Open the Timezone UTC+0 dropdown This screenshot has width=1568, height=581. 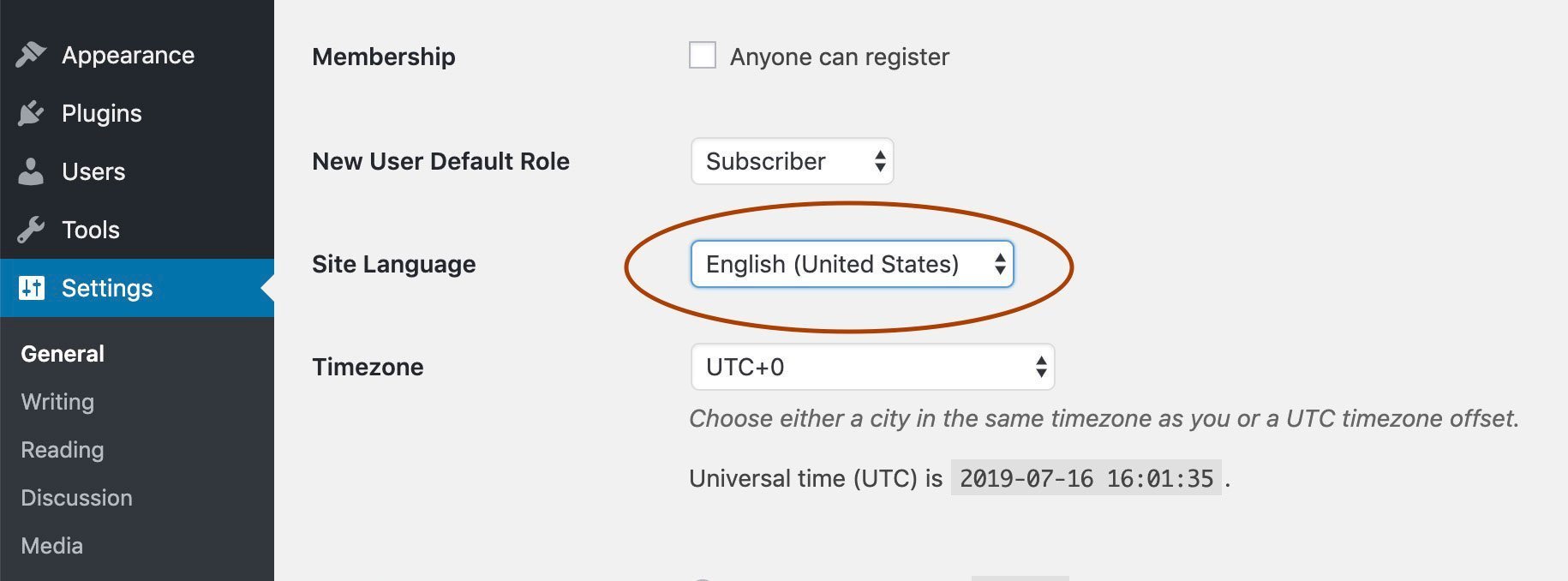tap(872, 367)
